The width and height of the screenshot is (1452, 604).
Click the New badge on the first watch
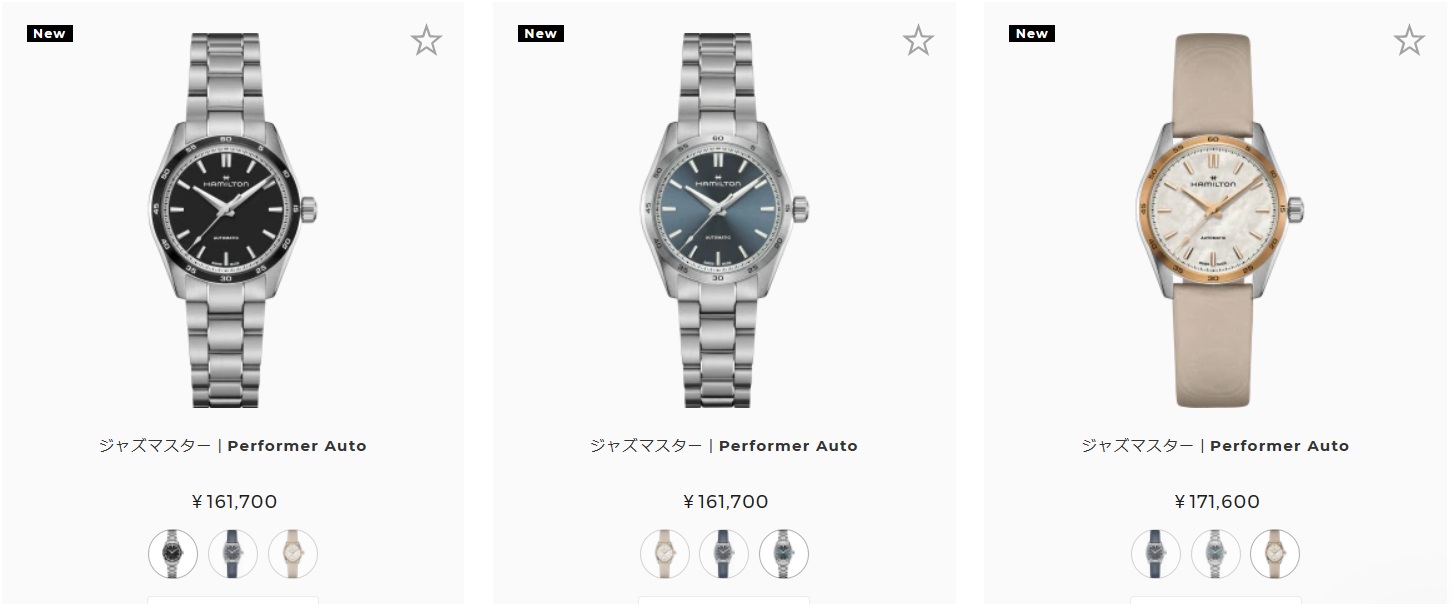click(x=49, y=33)
